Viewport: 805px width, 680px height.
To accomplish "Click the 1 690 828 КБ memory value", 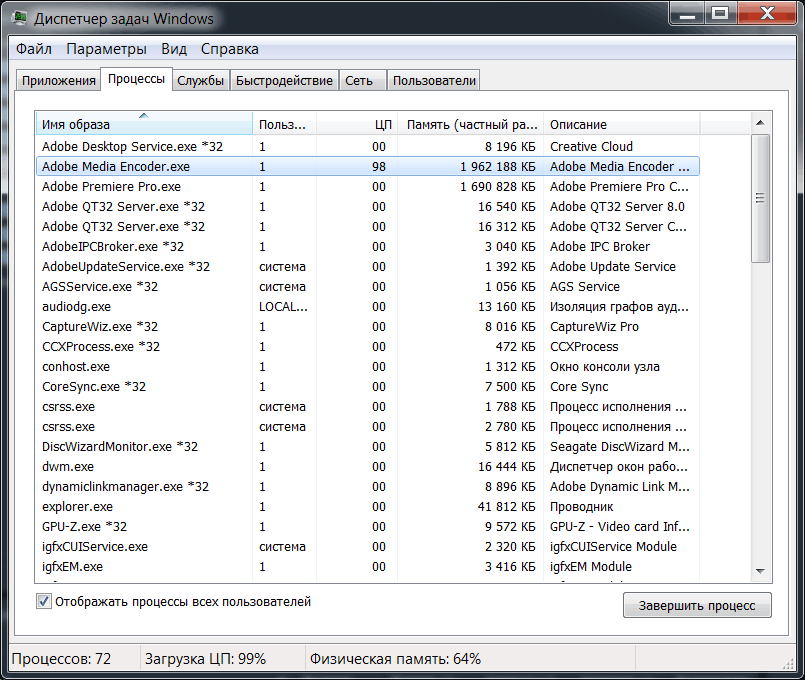I will coord(497,186).
